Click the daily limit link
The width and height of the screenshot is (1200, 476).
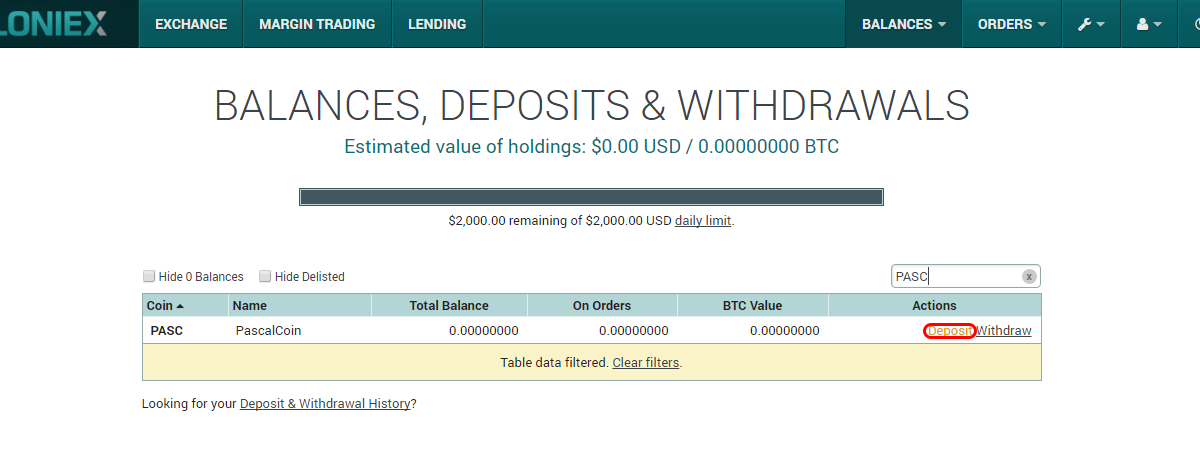(x=703, y=220)
